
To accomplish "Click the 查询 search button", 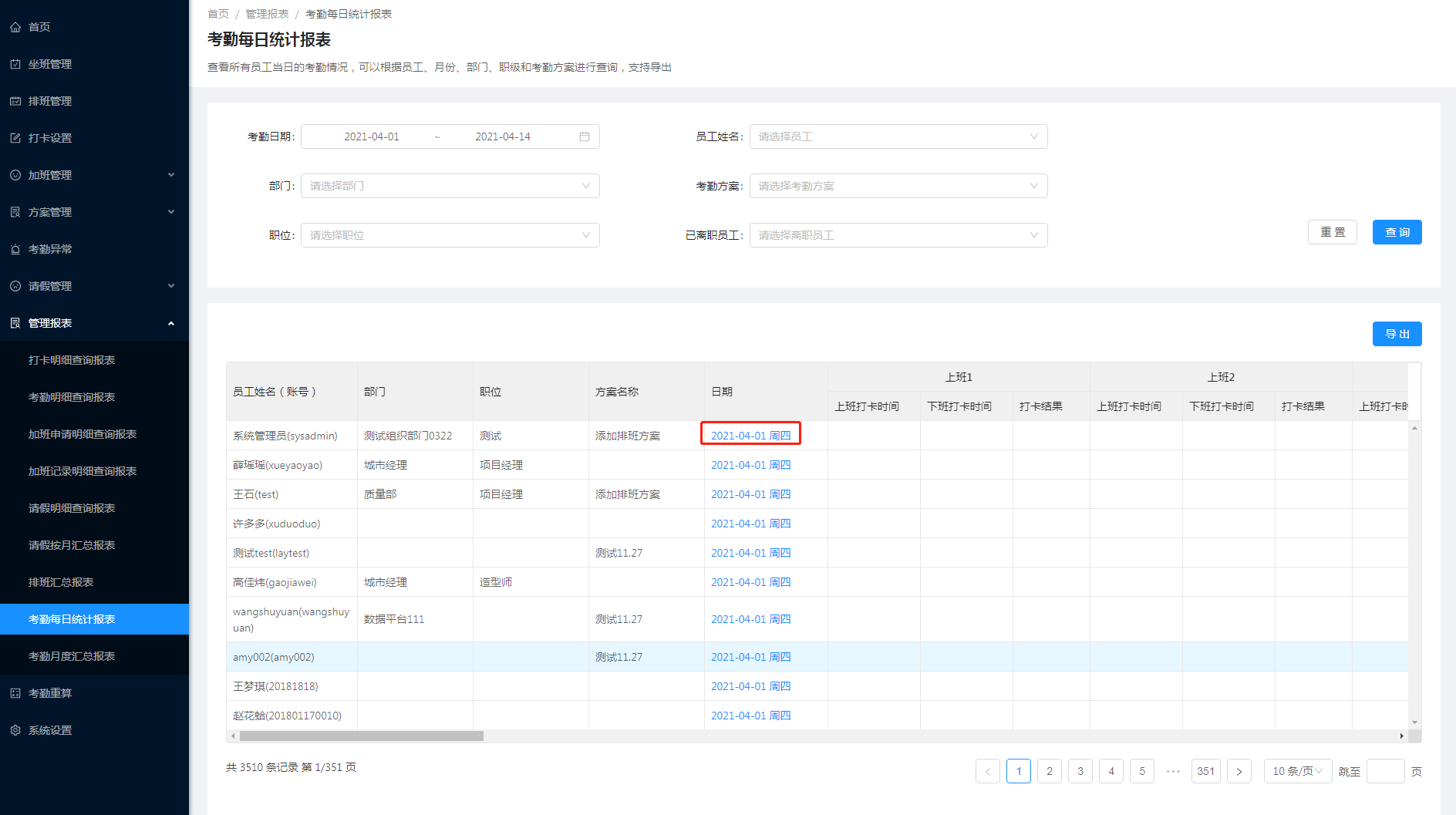I will 1397,232.
